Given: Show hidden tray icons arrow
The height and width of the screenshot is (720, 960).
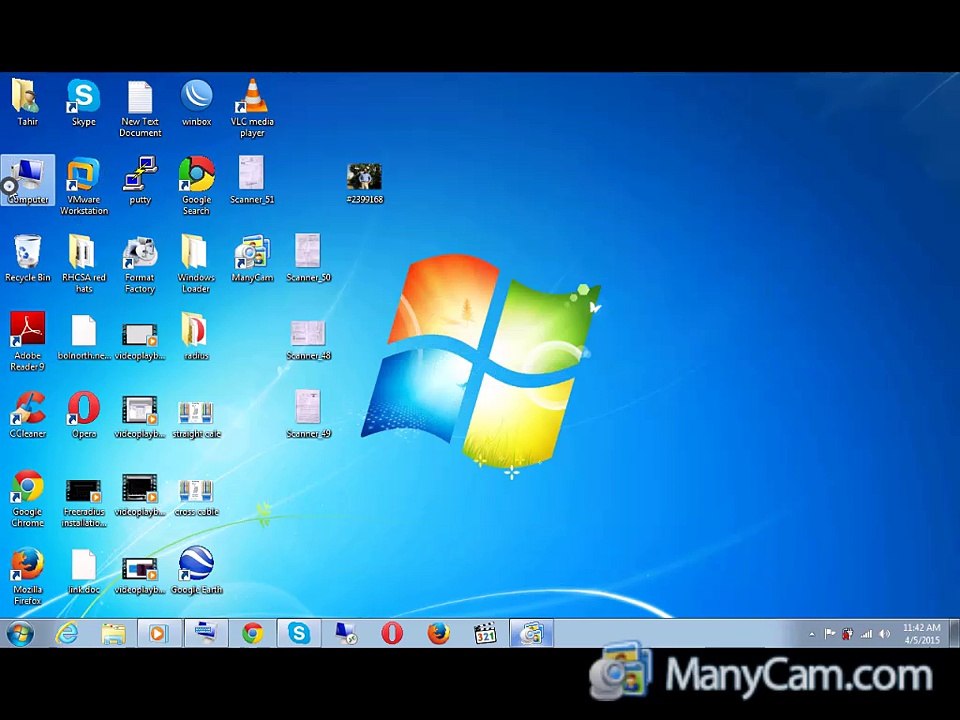Looking at the screenshot, I should click(812, 634).
